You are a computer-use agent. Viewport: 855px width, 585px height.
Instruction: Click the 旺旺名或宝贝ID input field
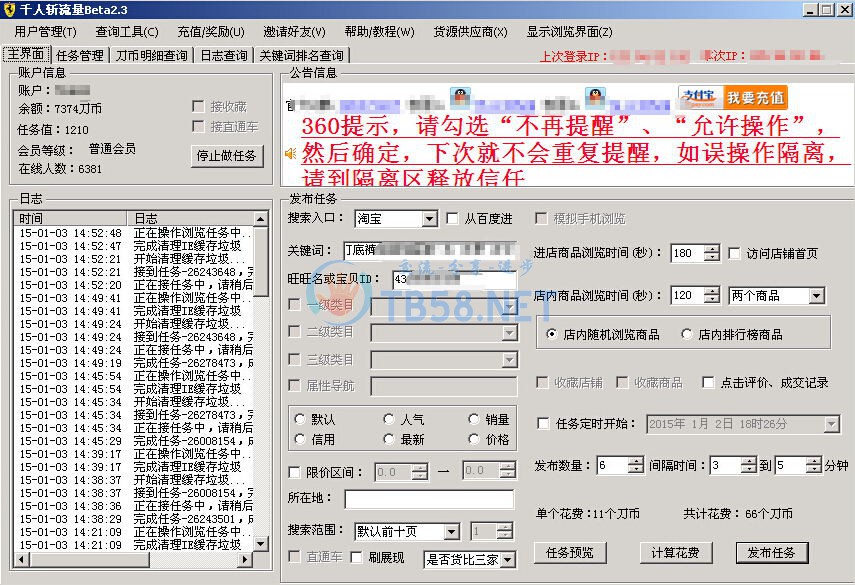(454, 280)
